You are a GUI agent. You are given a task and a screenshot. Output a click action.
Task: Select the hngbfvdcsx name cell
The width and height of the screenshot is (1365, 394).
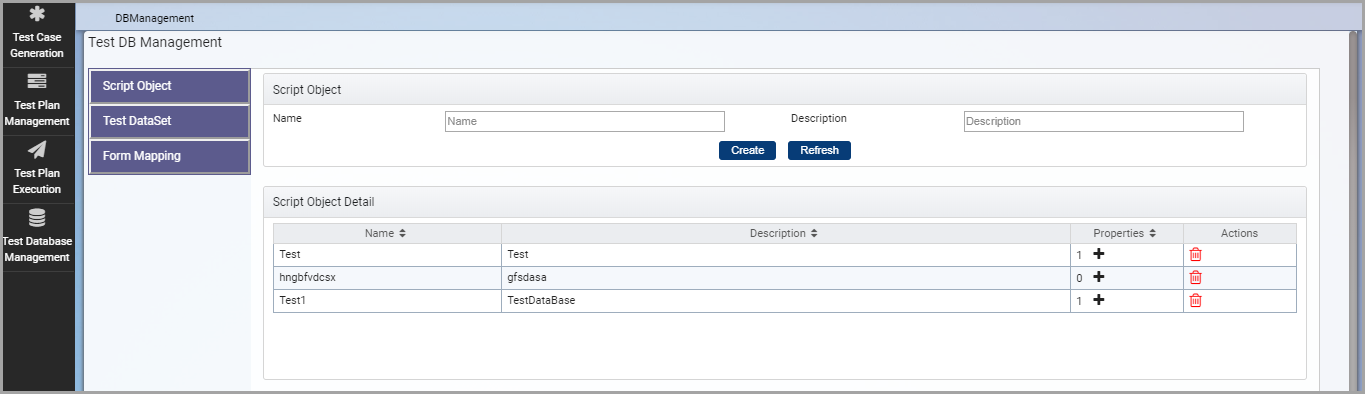tap(387, 277)
